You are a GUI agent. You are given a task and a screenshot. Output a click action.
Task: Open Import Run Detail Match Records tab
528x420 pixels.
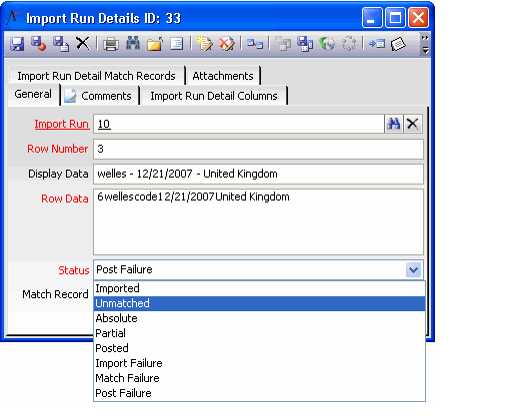pos(96,76)
